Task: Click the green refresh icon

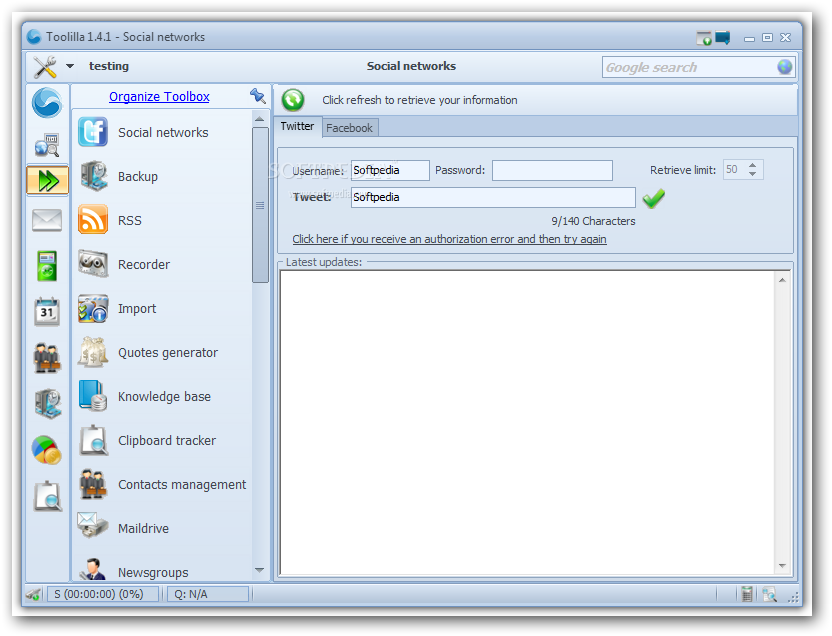Action: tap(293, 100)
